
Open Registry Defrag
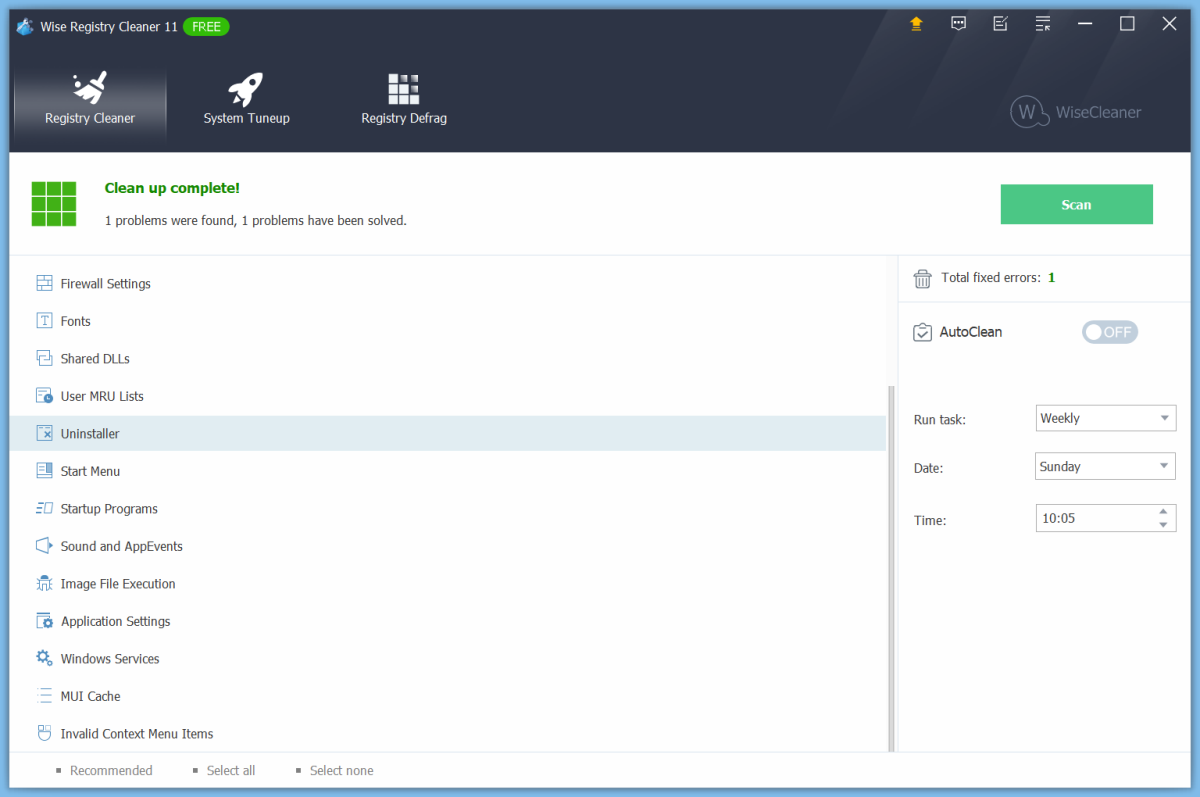click(404, 89)
